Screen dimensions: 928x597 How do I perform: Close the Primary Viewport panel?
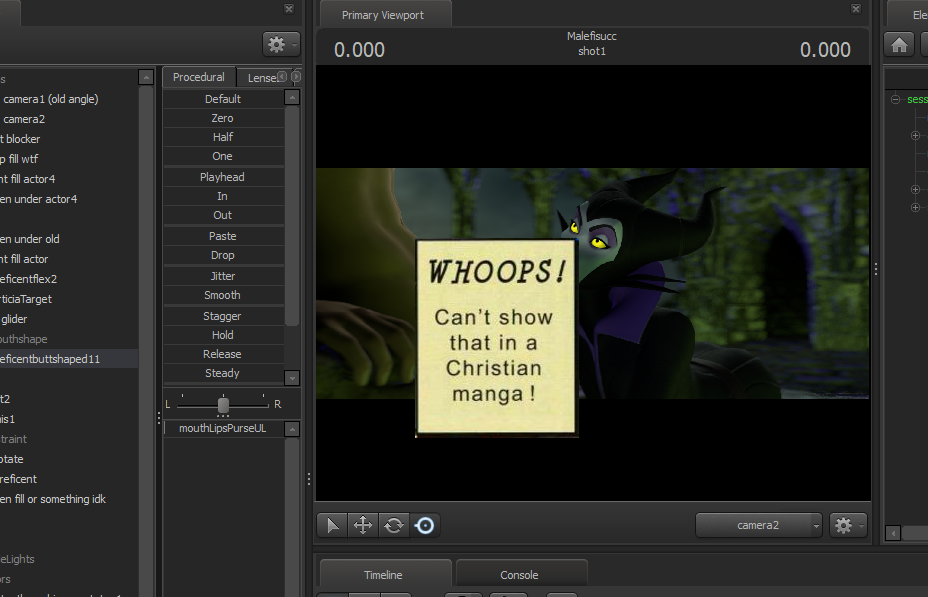[x=856, y=8]
